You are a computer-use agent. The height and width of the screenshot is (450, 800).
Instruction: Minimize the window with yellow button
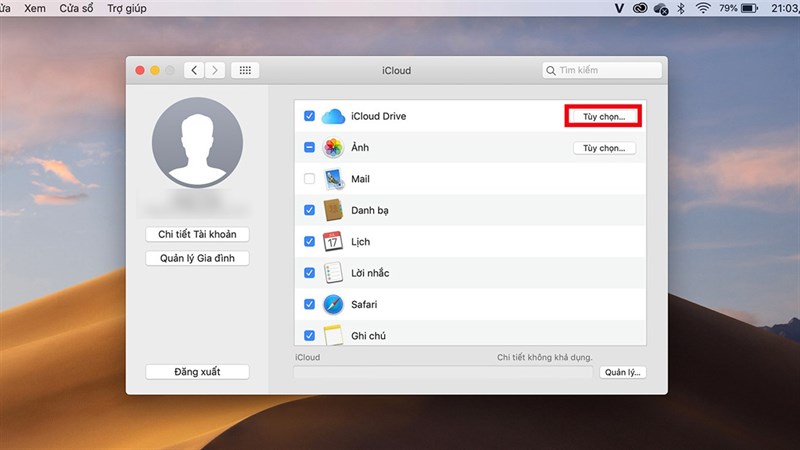point(155,70)
